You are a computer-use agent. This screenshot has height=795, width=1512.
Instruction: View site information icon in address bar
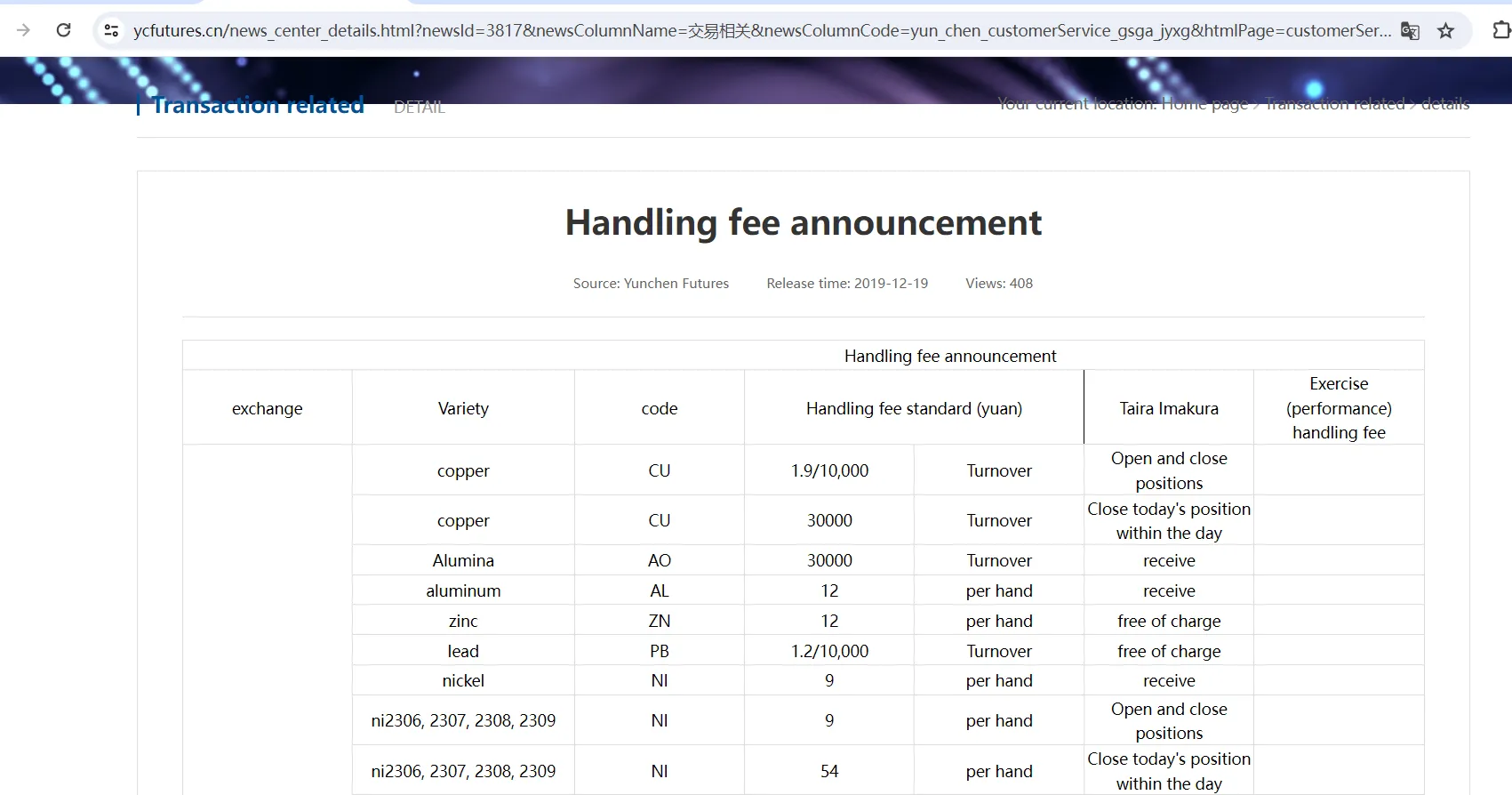tap(111, 30)
